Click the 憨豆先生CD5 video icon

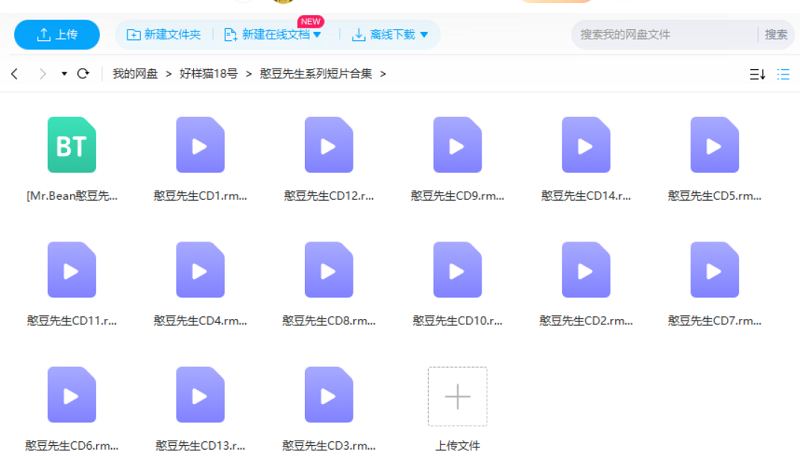[714, 146]
